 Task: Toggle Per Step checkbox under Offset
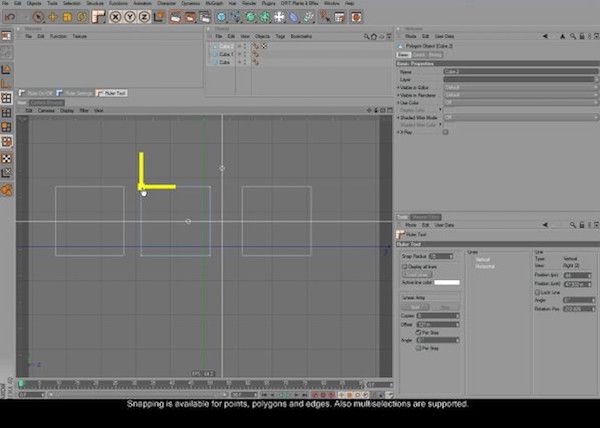[x=418, y=333]
